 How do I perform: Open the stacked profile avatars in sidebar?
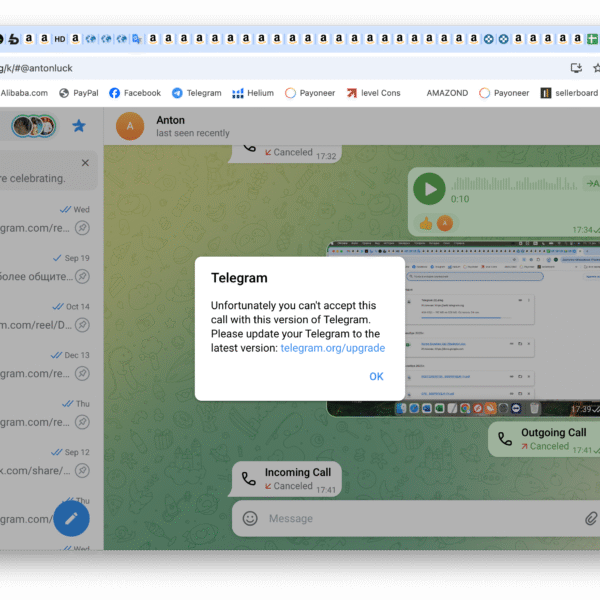[33, 126]
